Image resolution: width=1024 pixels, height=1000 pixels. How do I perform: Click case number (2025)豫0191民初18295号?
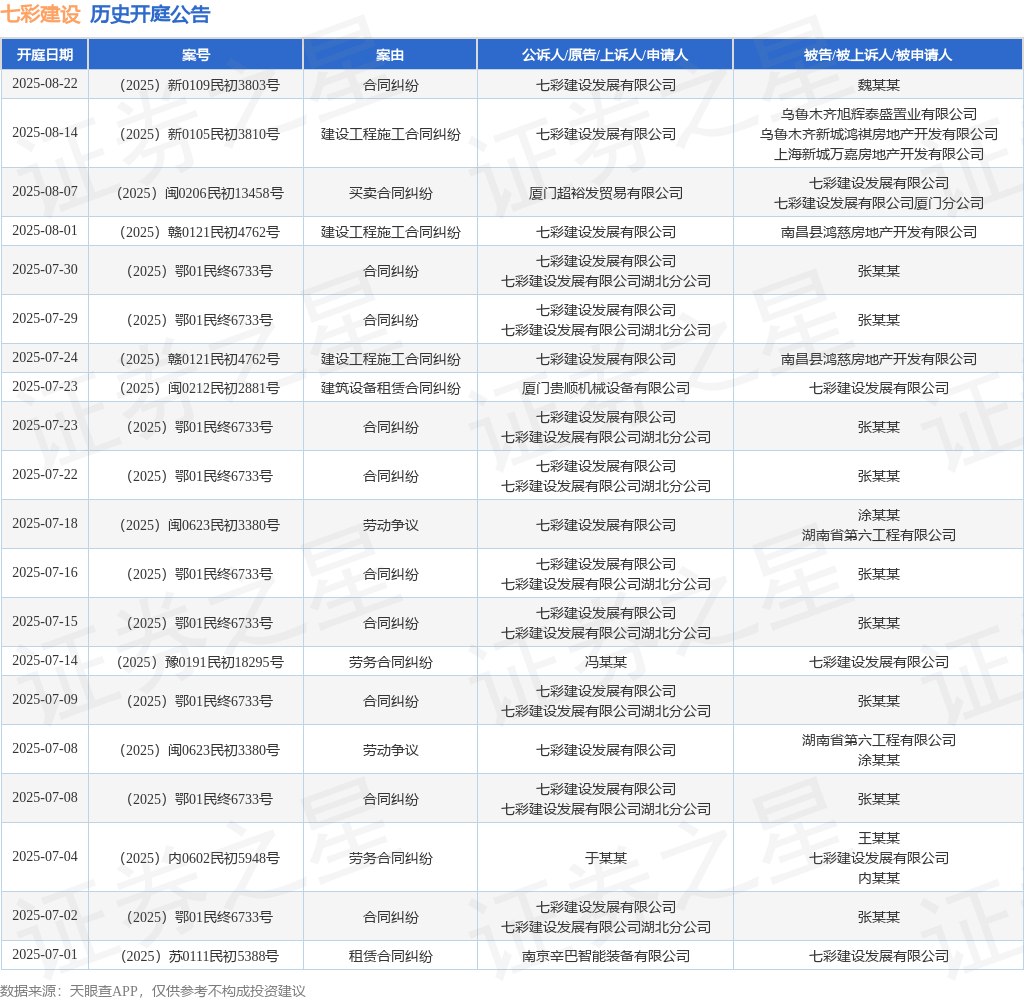(199, 662)
